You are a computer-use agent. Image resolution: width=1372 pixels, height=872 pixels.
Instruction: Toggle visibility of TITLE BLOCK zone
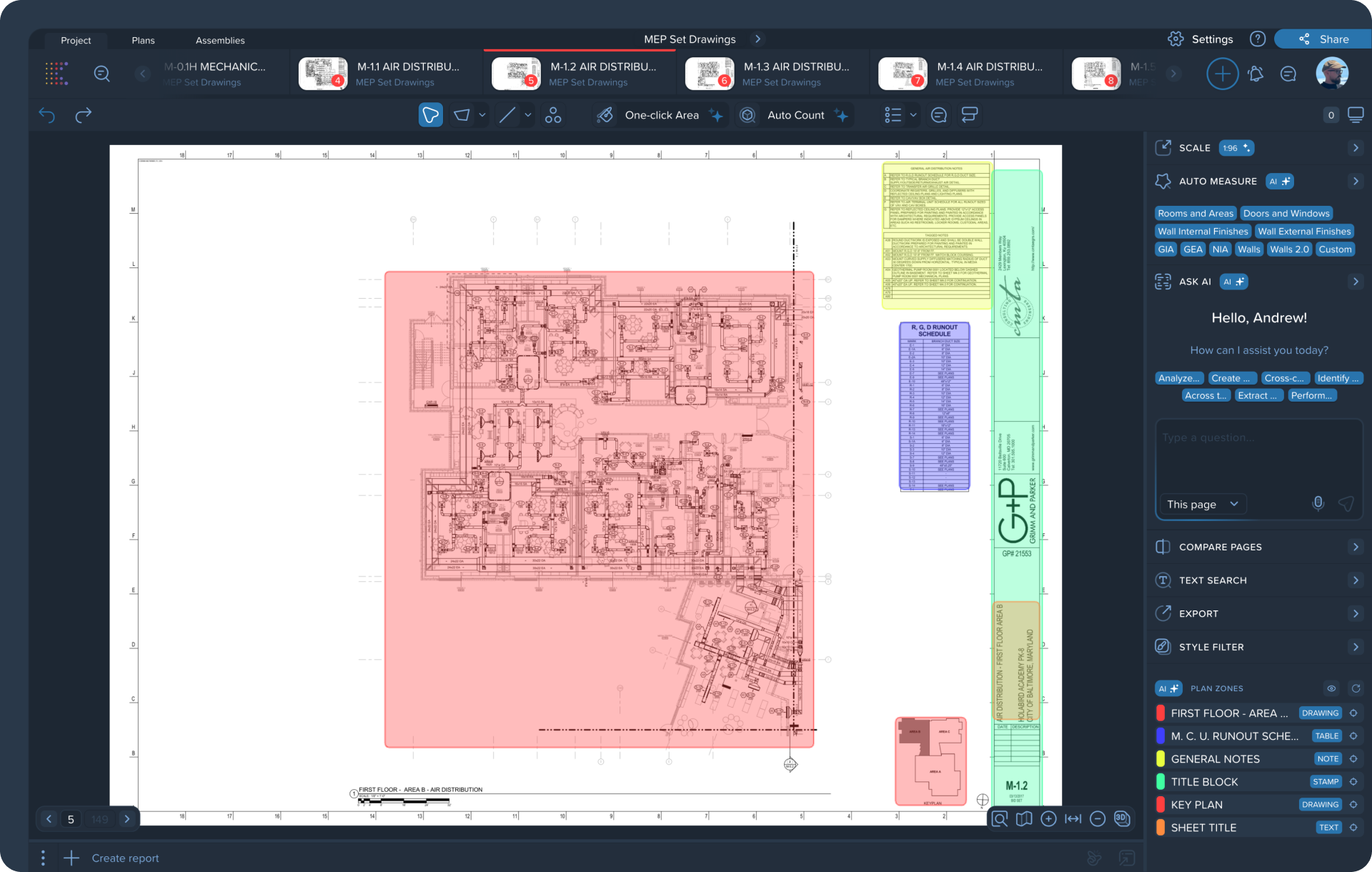1353,782
